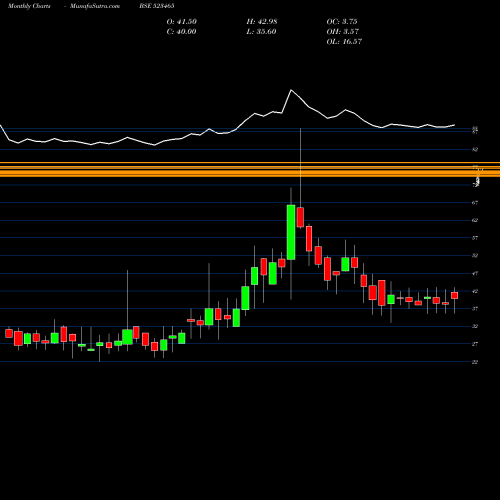The width and height of the screenshot is (500, 500).
Task: Click the 42 price axis label
Action: 475,291
